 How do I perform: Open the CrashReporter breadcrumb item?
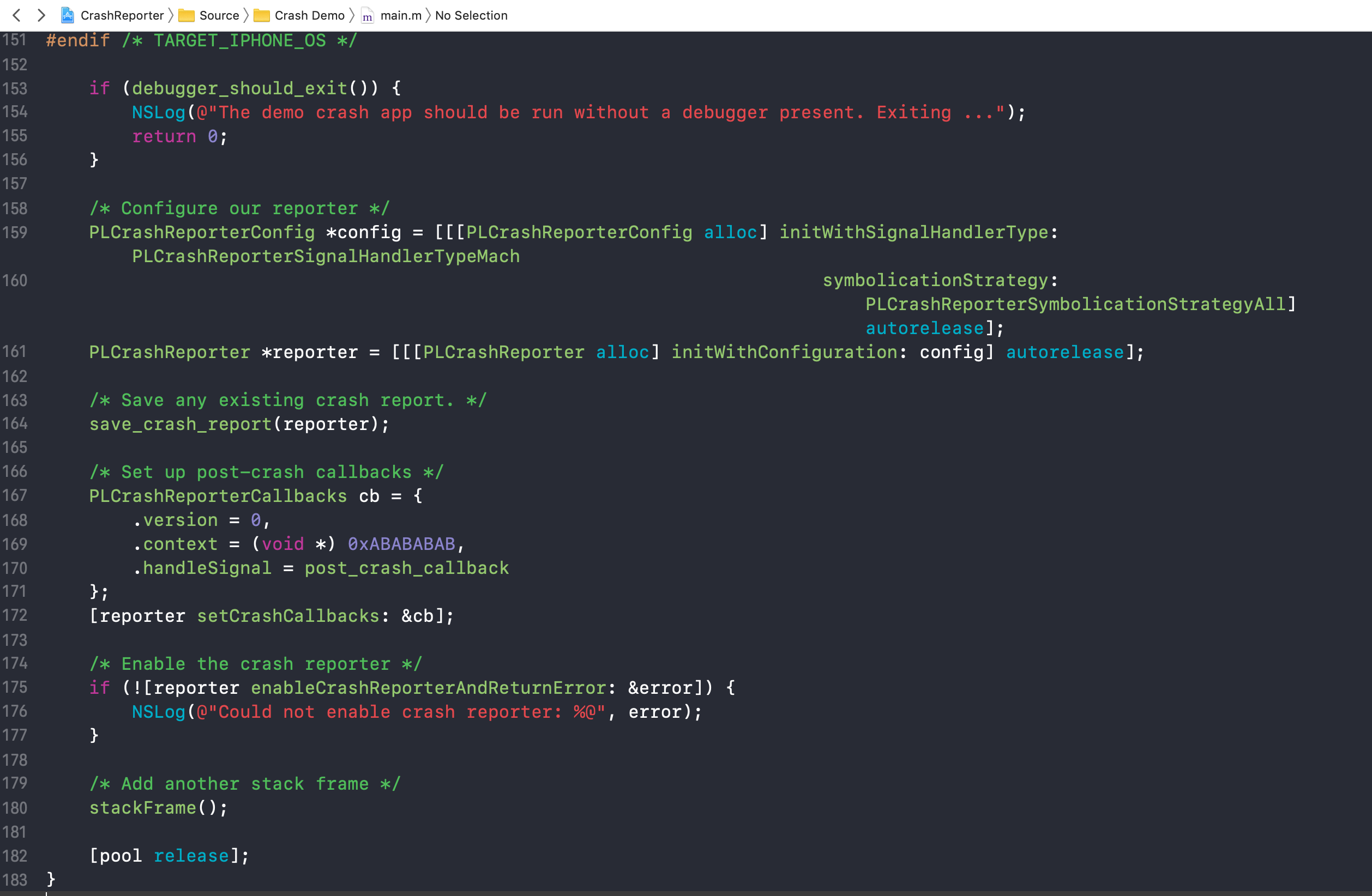pyautogui.click(x=122, y=16)
